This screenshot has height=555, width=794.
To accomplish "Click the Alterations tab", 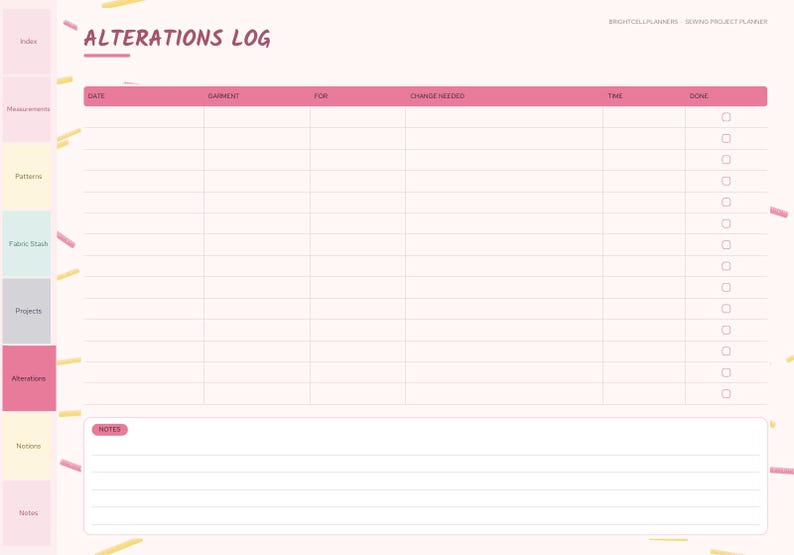I will 29,378.
